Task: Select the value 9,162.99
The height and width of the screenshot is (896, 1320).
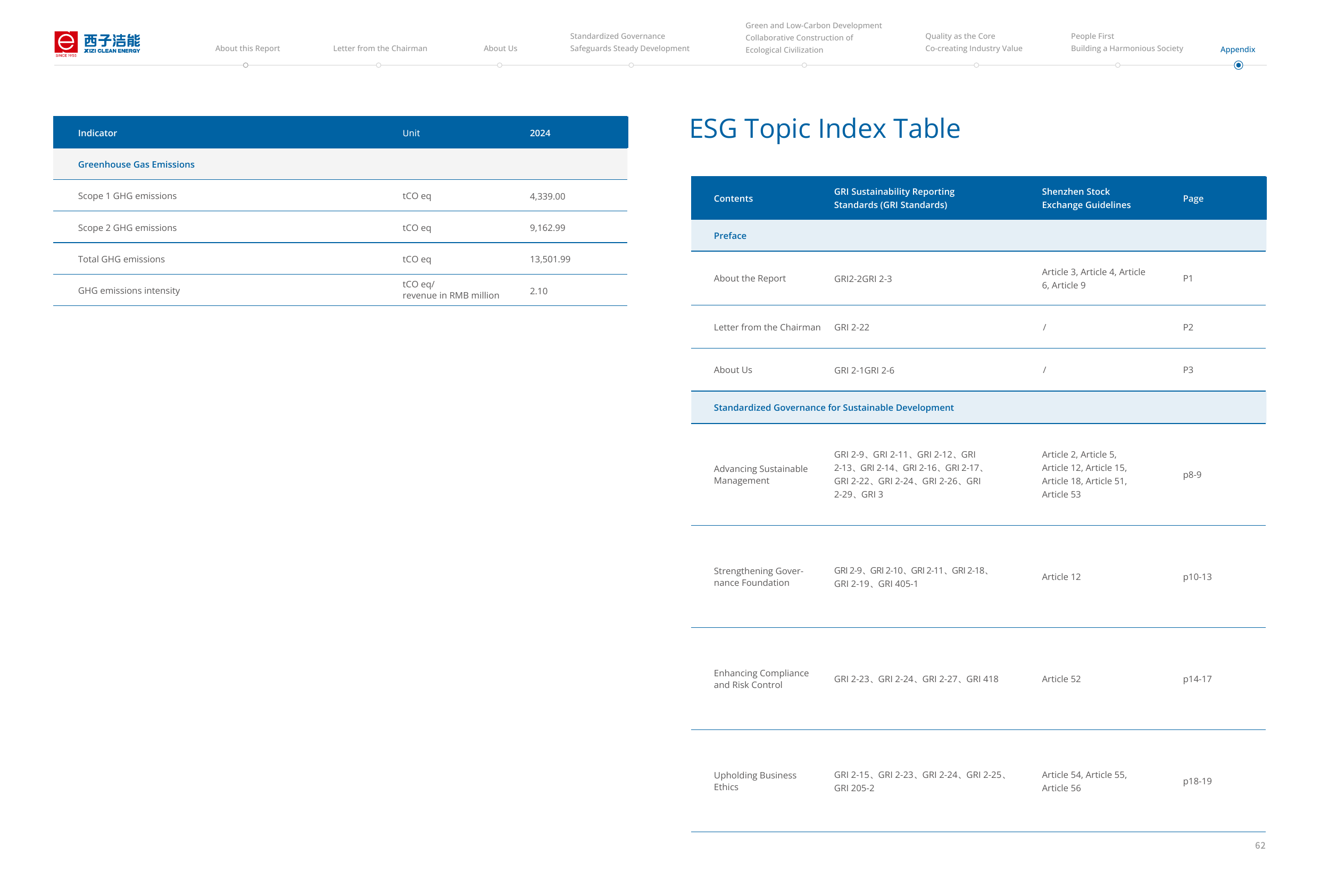Action: (x=547, y=228)
